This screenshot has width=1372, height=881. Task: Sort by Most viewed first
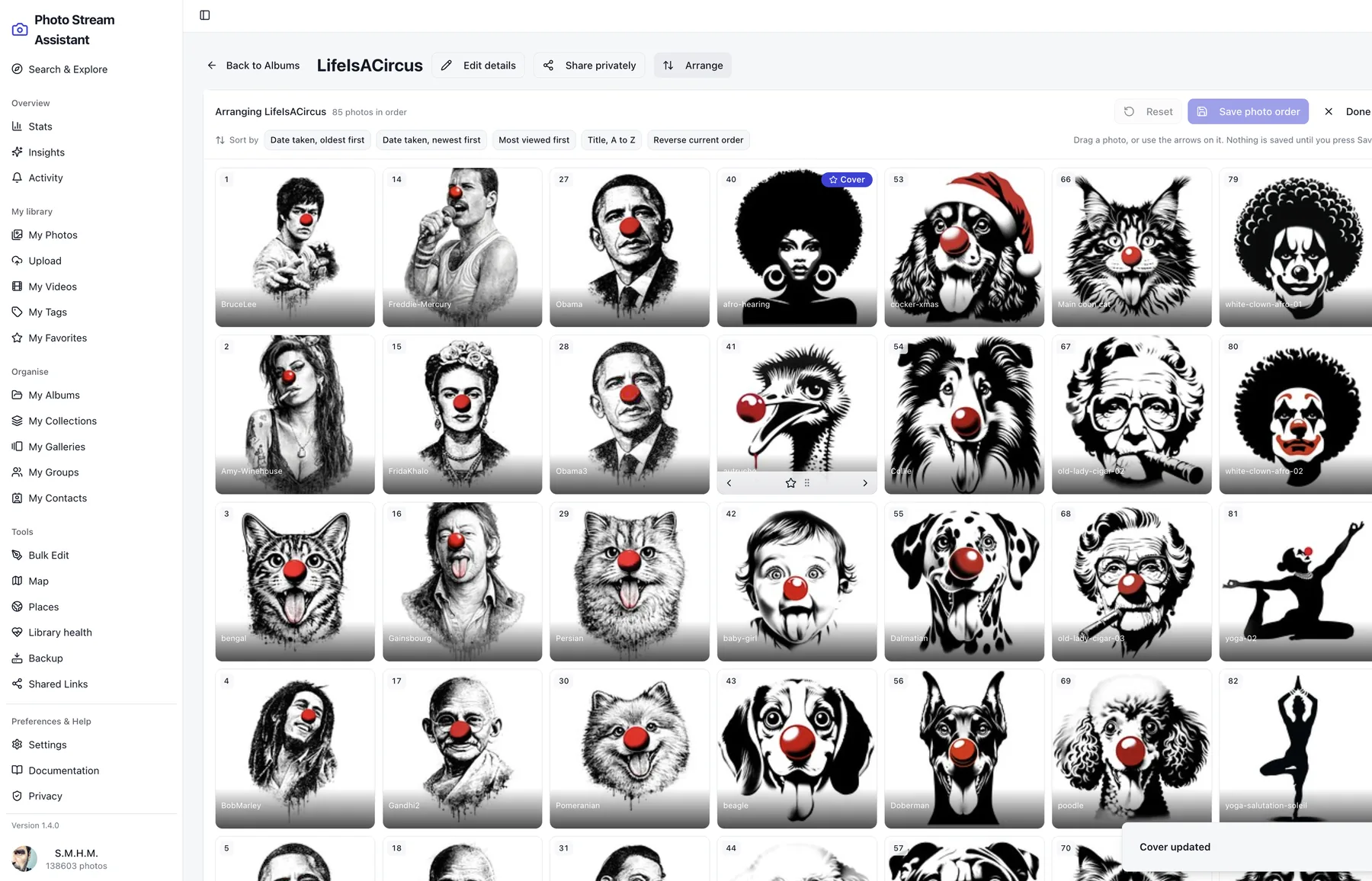coord(534,140)
